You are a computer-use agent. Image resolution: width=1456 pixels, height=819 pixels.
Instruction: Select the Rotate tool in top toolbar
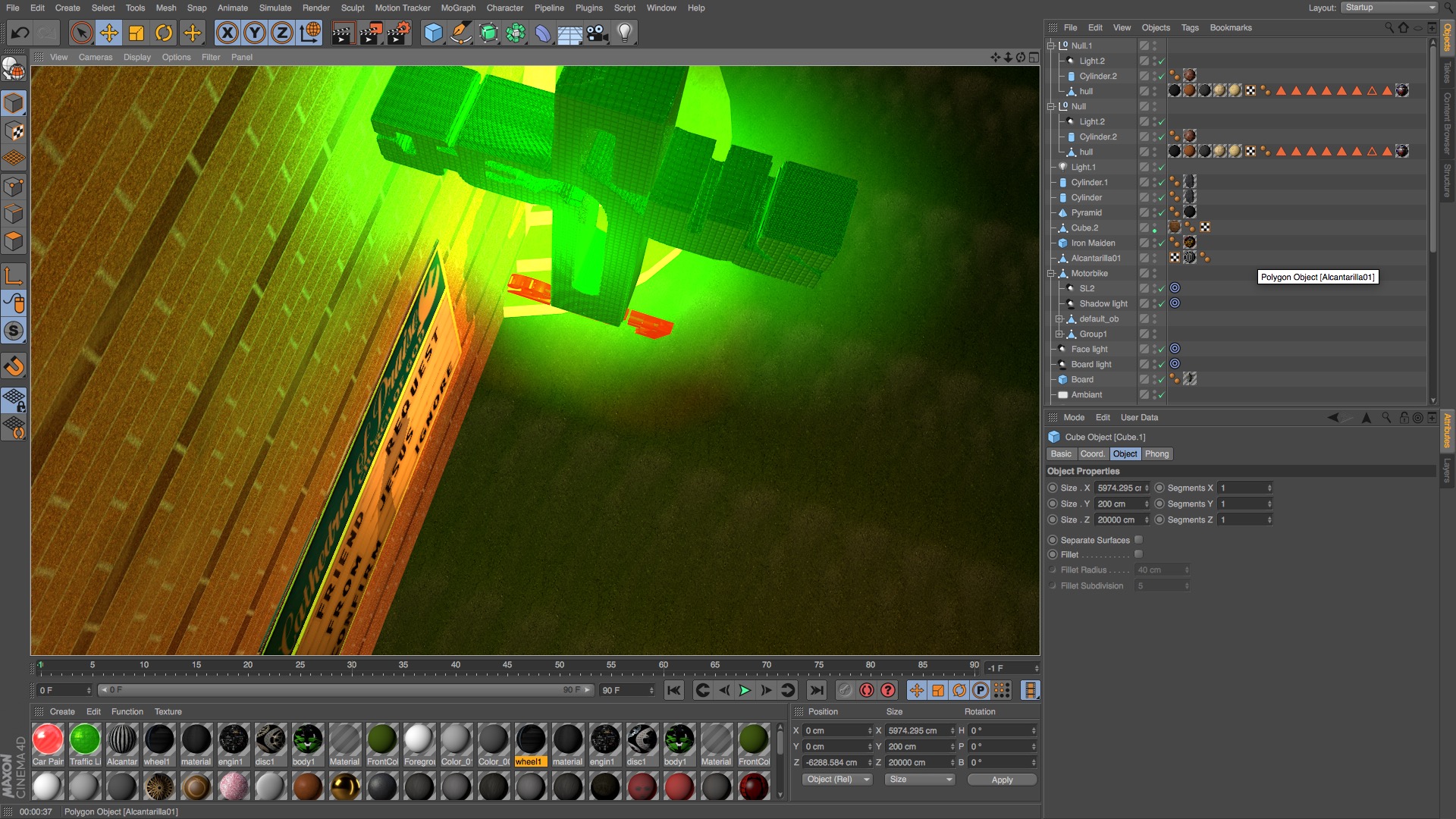(164, 33)
